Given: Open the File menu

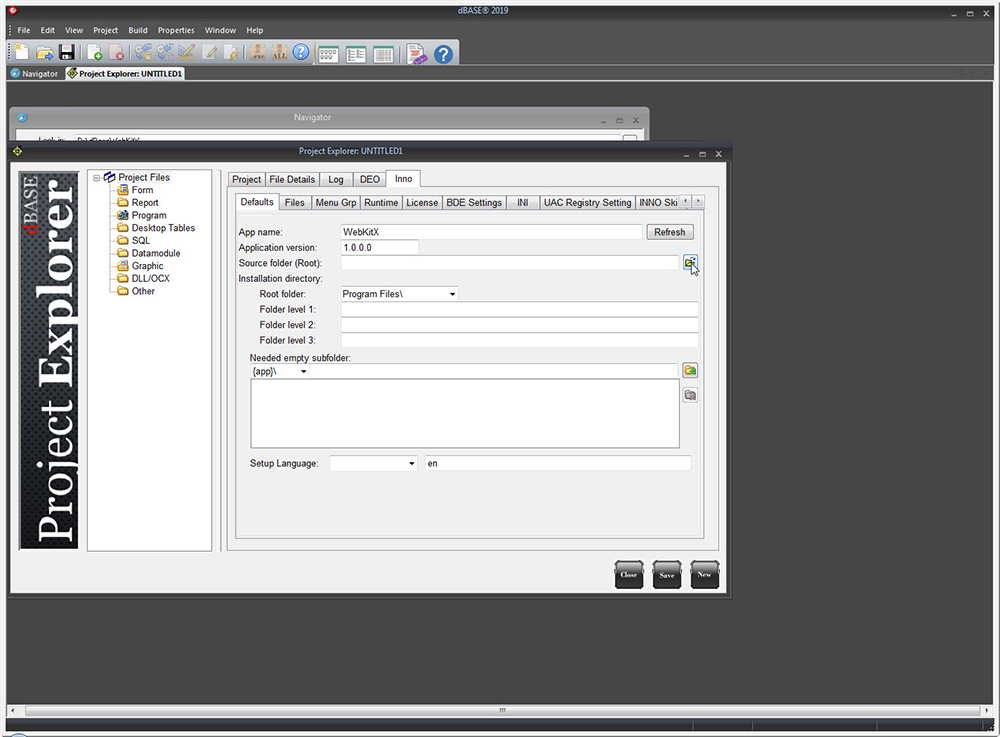Looking at the screenshot, I should 24,30.
